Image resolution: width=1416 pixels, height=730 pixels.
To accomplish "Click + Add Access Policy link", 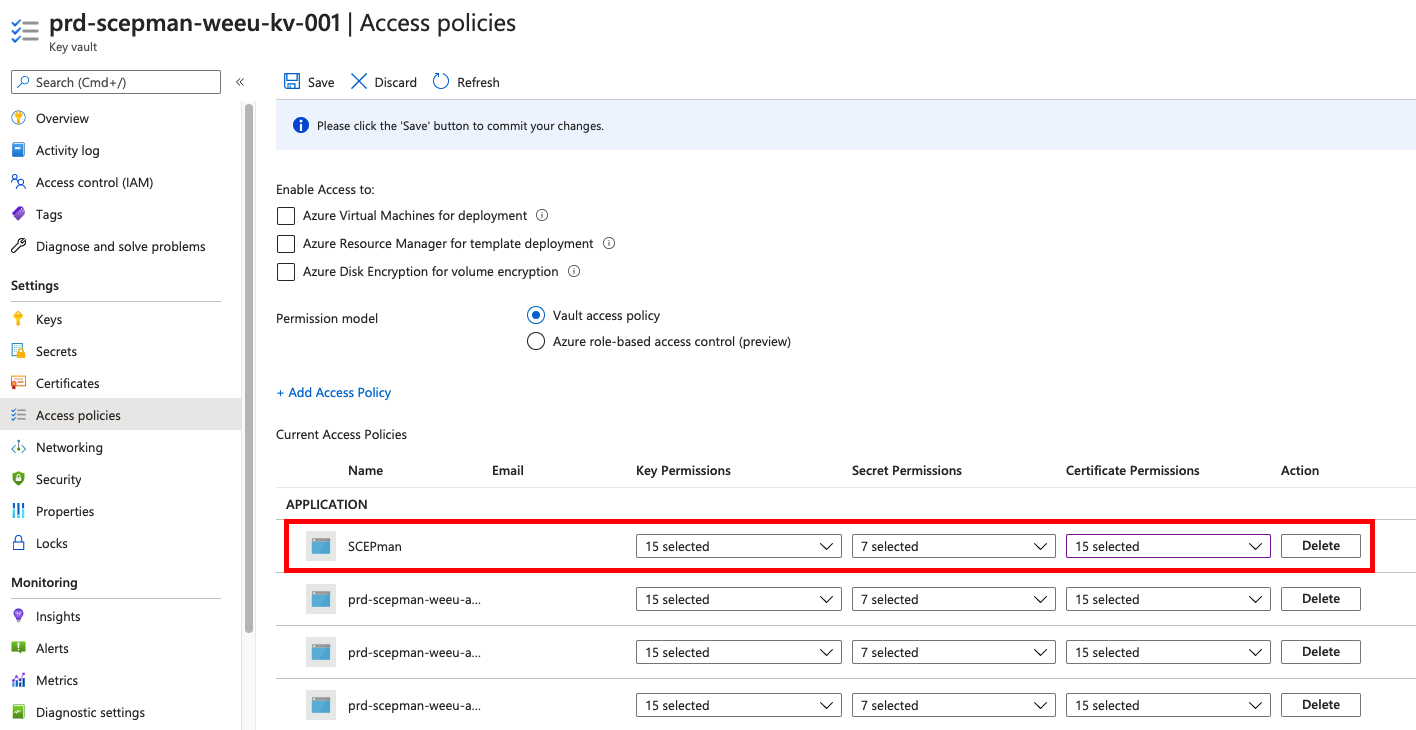I will [x=333, y=392].
